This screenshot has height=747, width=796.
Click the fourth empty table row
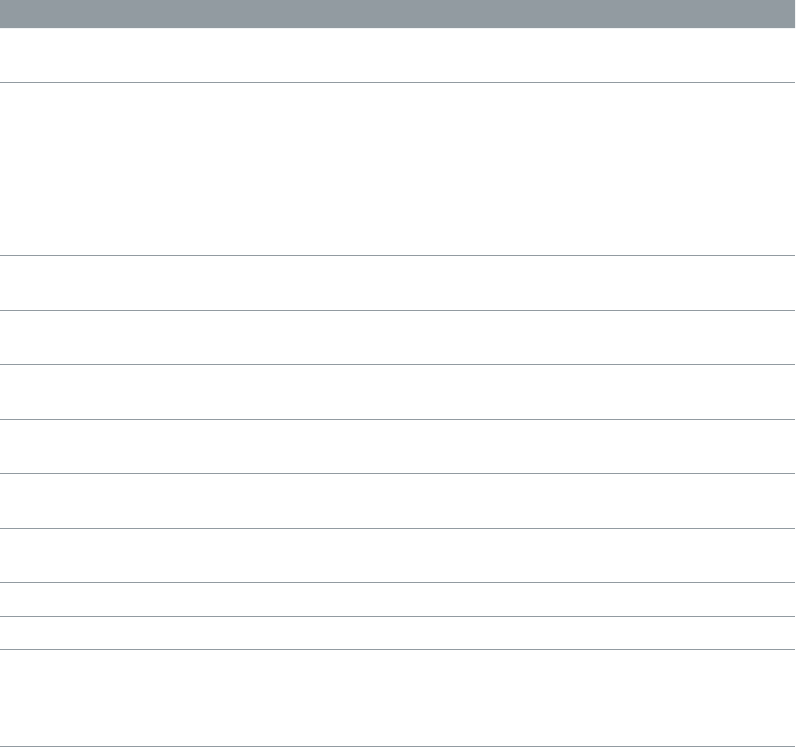click(398, 338)
